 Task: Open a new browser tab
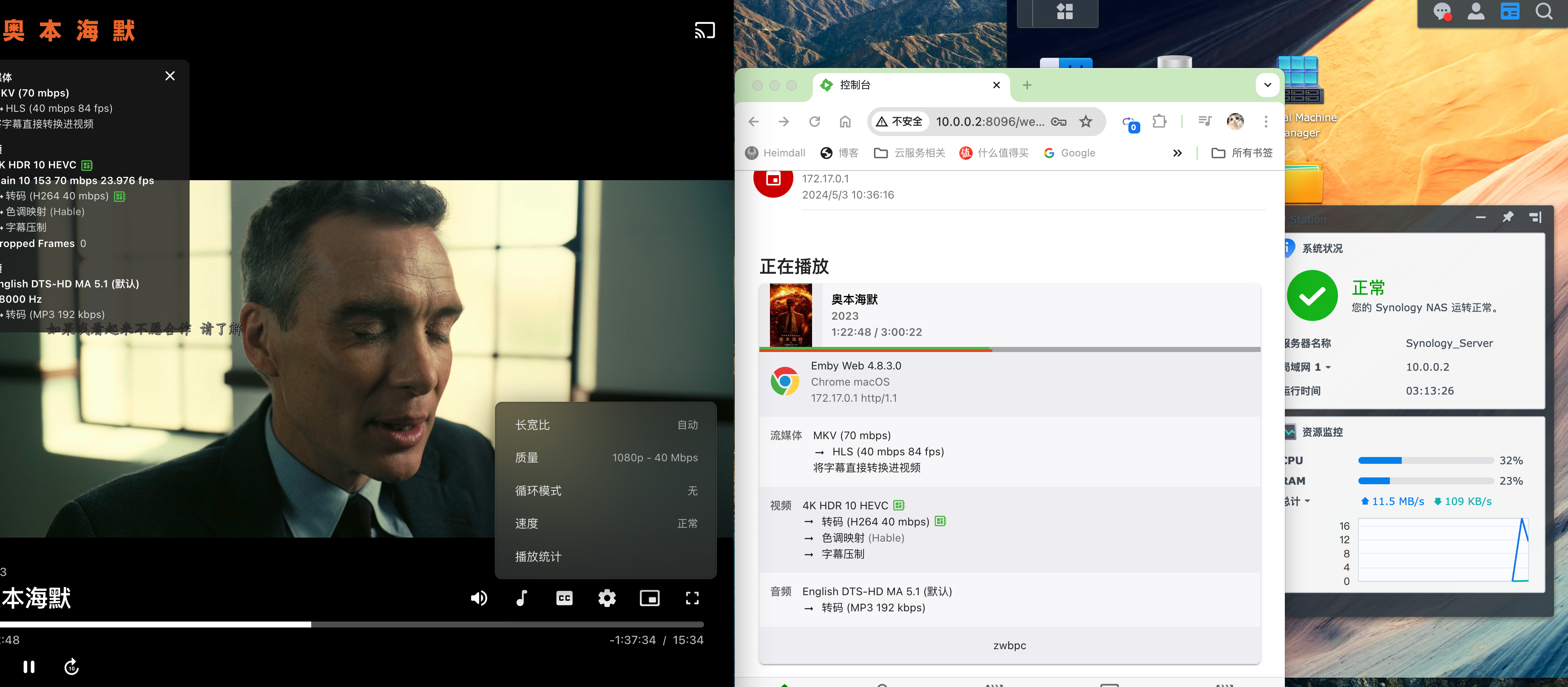coord(1027,85)
